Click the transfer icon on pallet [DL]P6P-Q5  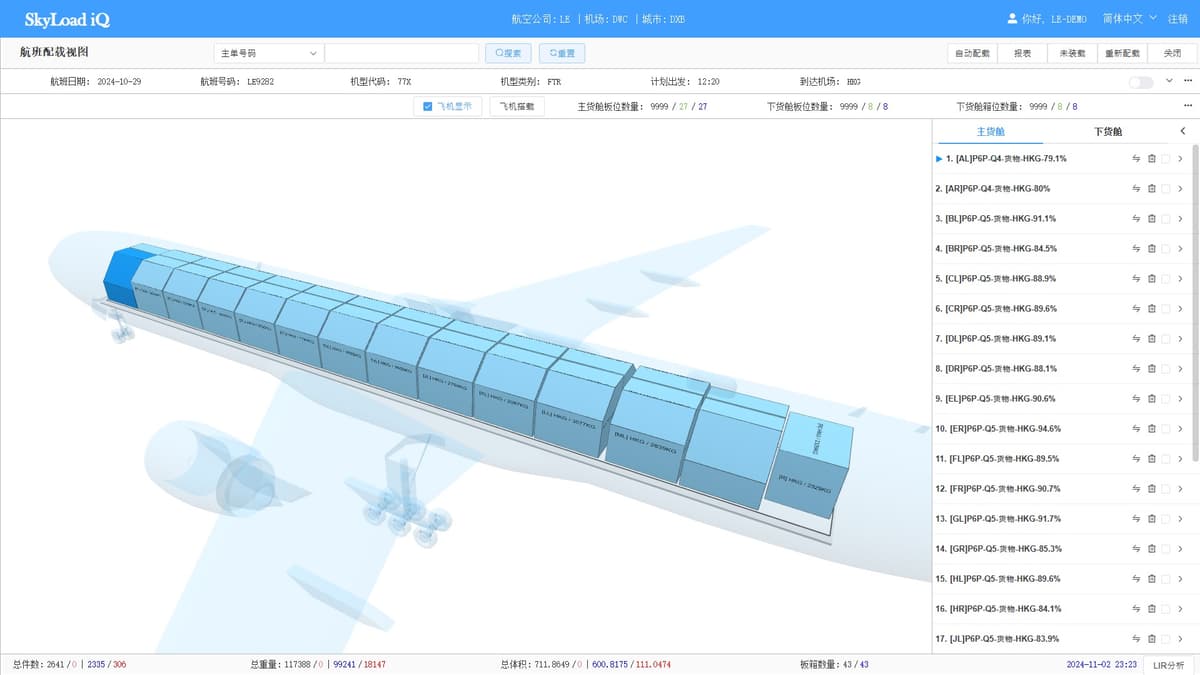coord(1135,338)
